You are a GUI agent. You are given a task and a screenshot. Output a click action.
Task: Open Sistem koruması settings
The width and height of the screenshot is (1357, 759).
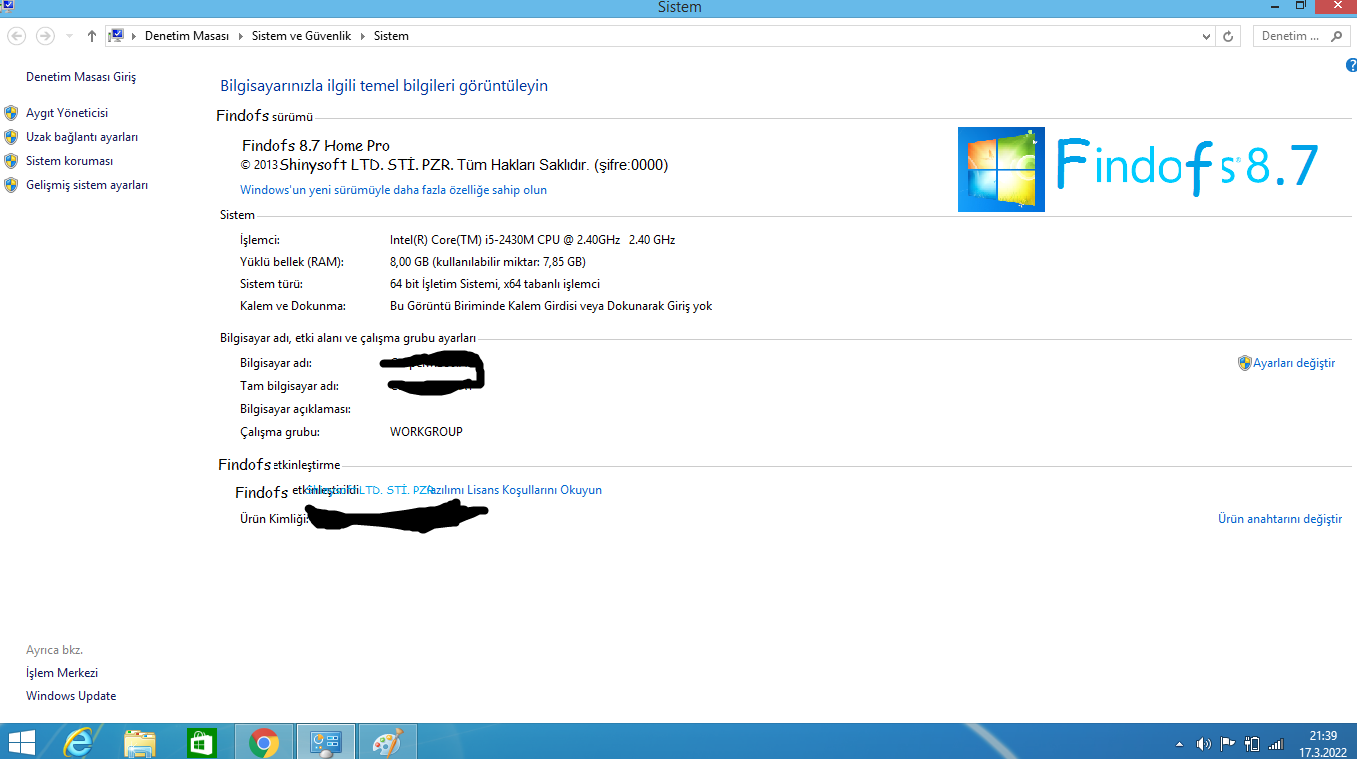pyautogui.click(x=69, y=161)
